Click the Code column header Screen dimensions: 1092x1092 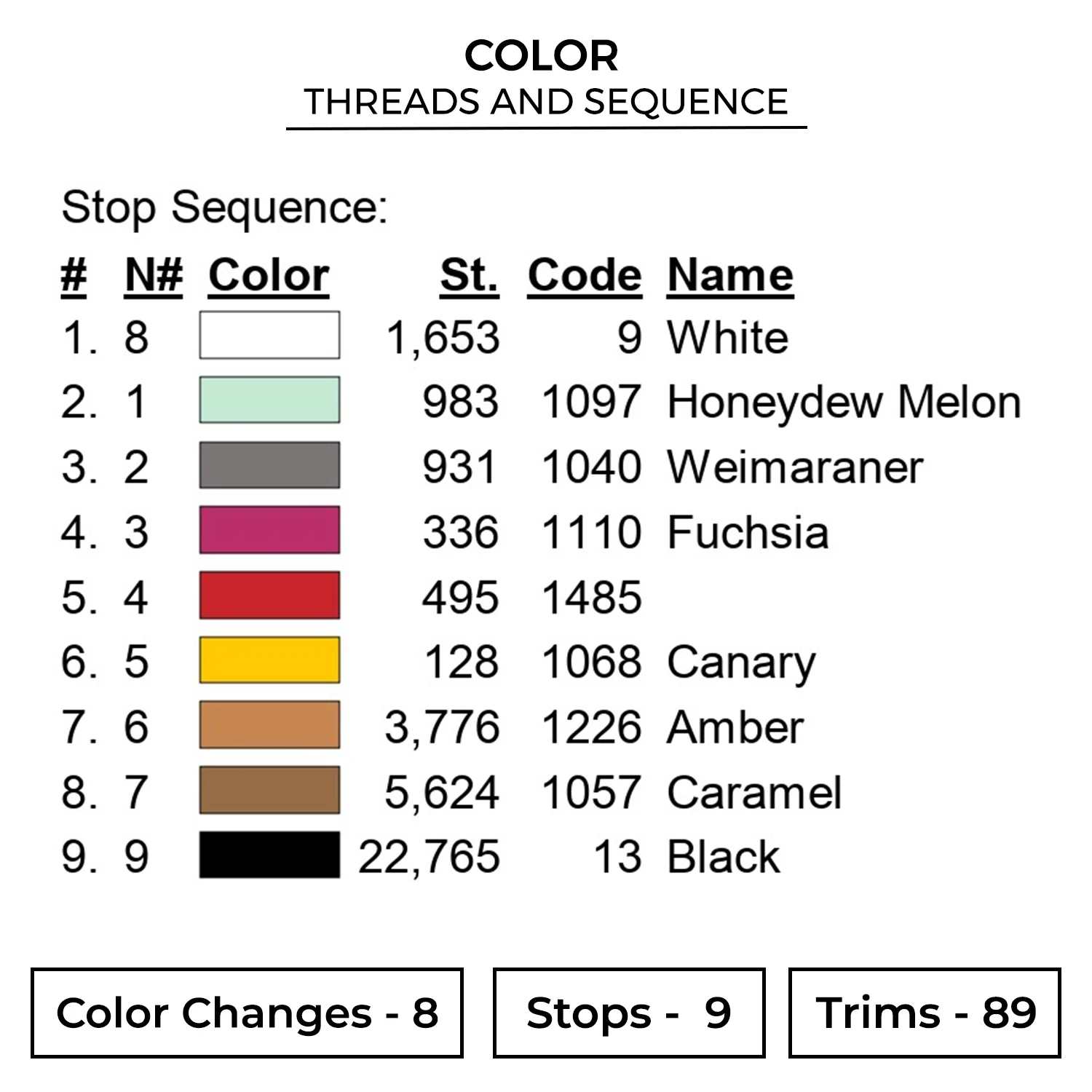(x=585, y=276)
